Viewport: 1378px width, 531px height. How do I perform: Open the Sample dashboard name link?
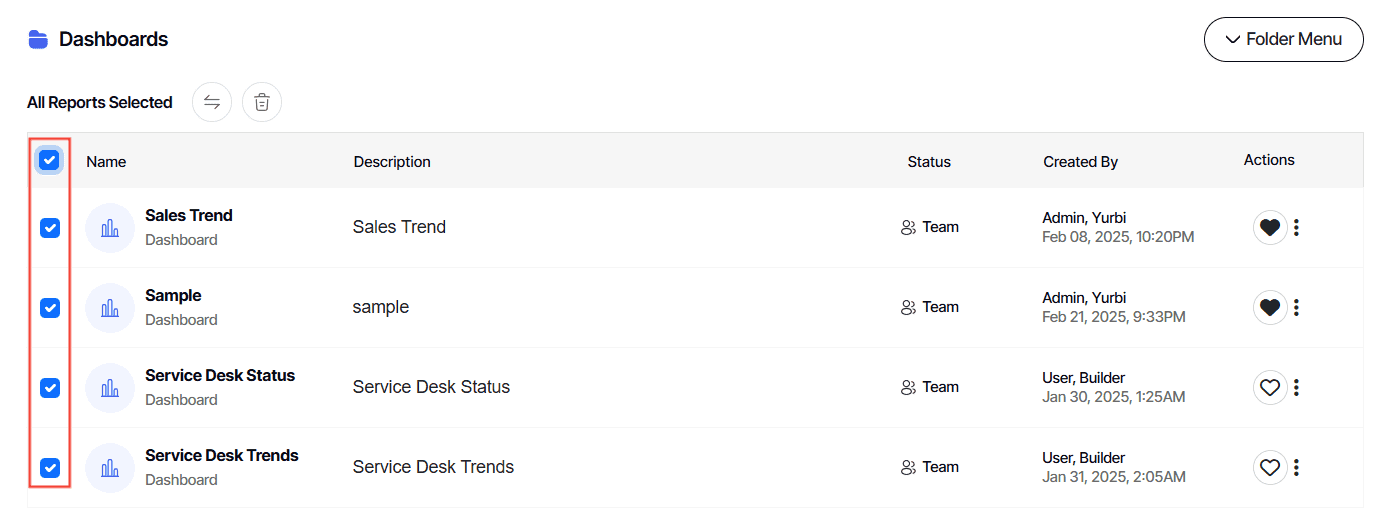[173, 295]
